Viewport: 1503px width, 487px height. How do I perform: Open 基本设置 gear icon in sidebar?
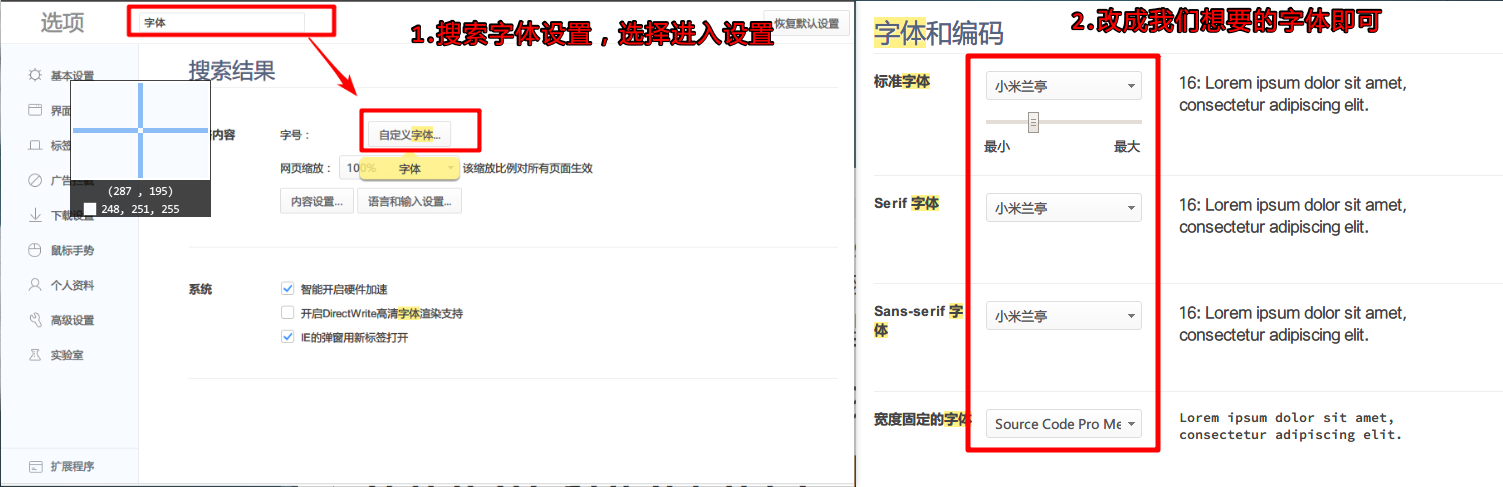point(35,76)
